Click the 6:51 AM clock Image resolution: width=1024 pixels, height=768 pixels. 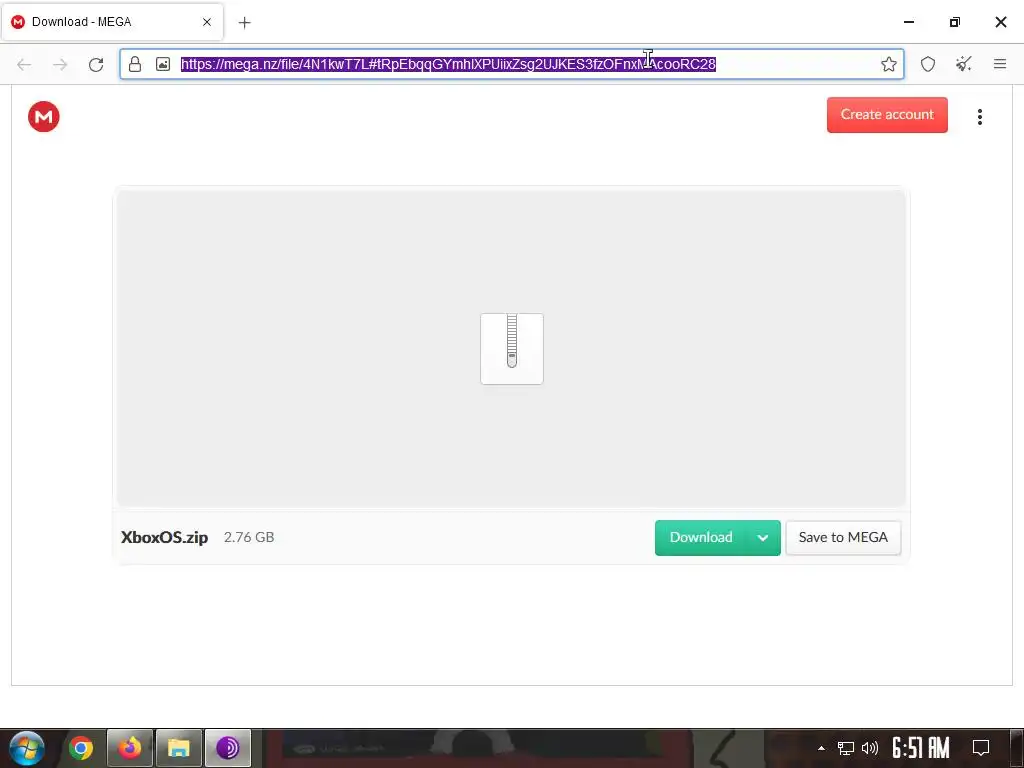(x=921, y=748)
